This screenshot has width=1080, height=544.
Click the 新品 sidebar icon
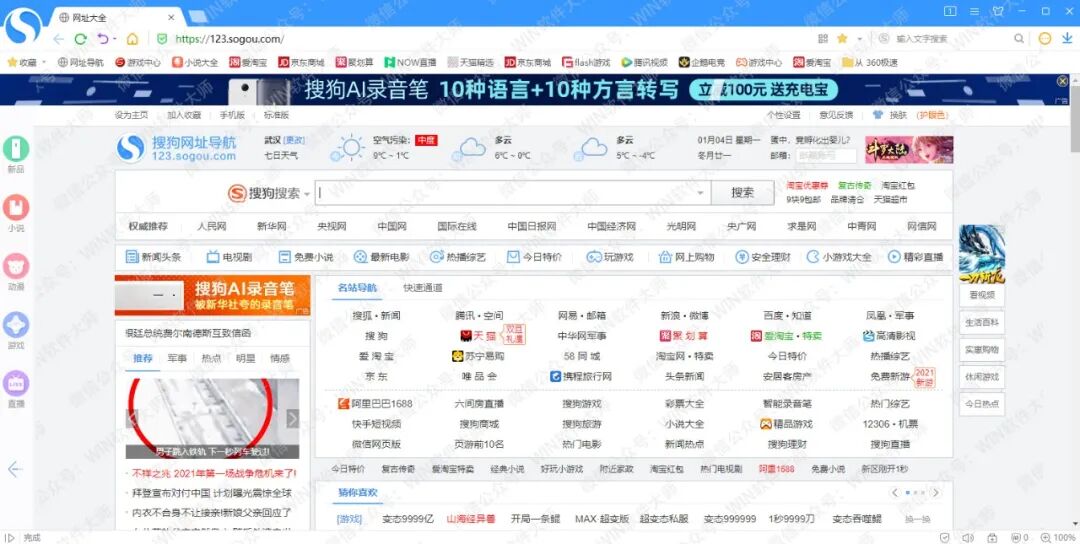16,149
